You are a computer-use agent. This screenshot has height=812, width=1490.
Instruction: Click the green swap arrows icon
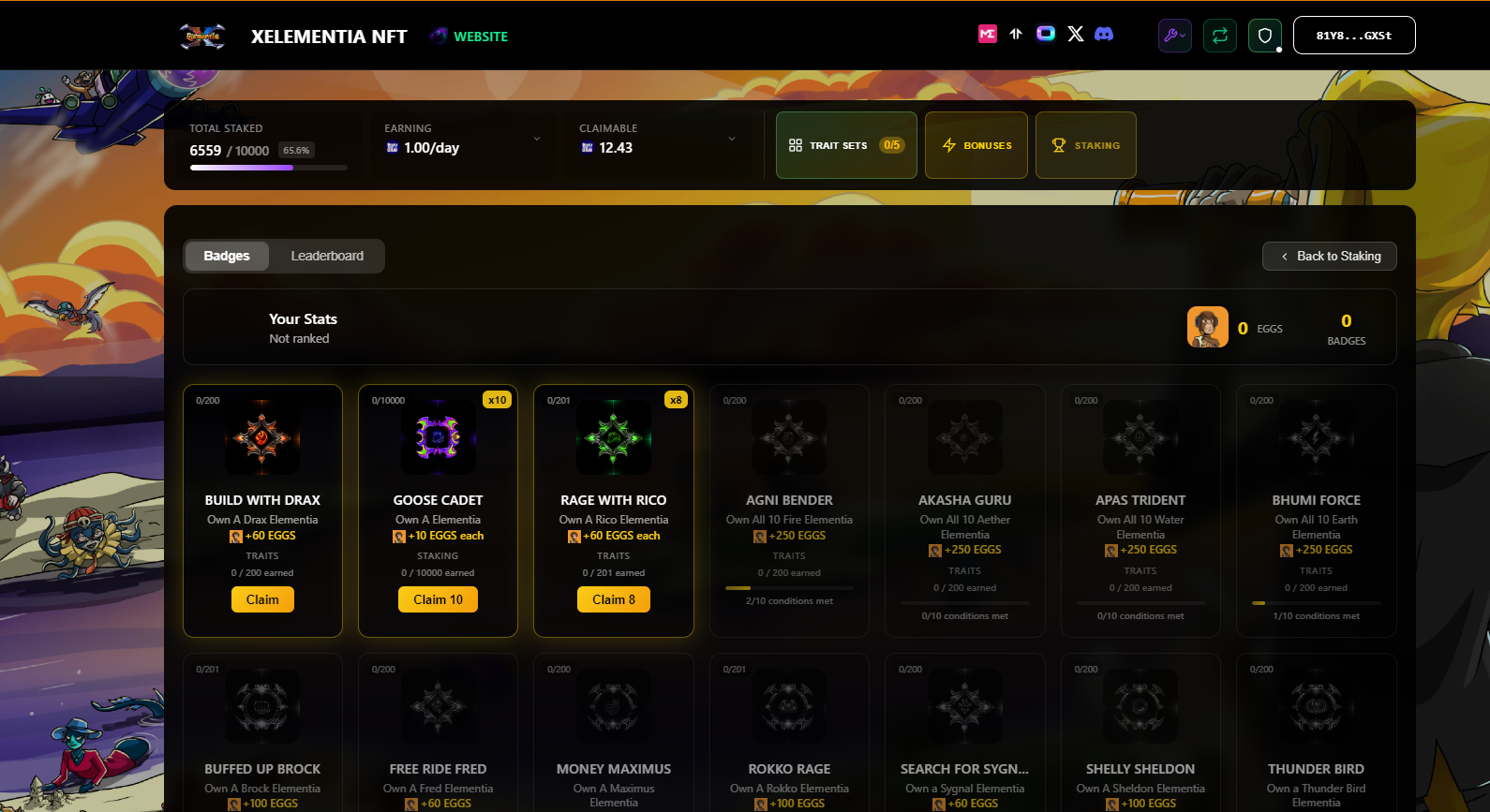1219,36
